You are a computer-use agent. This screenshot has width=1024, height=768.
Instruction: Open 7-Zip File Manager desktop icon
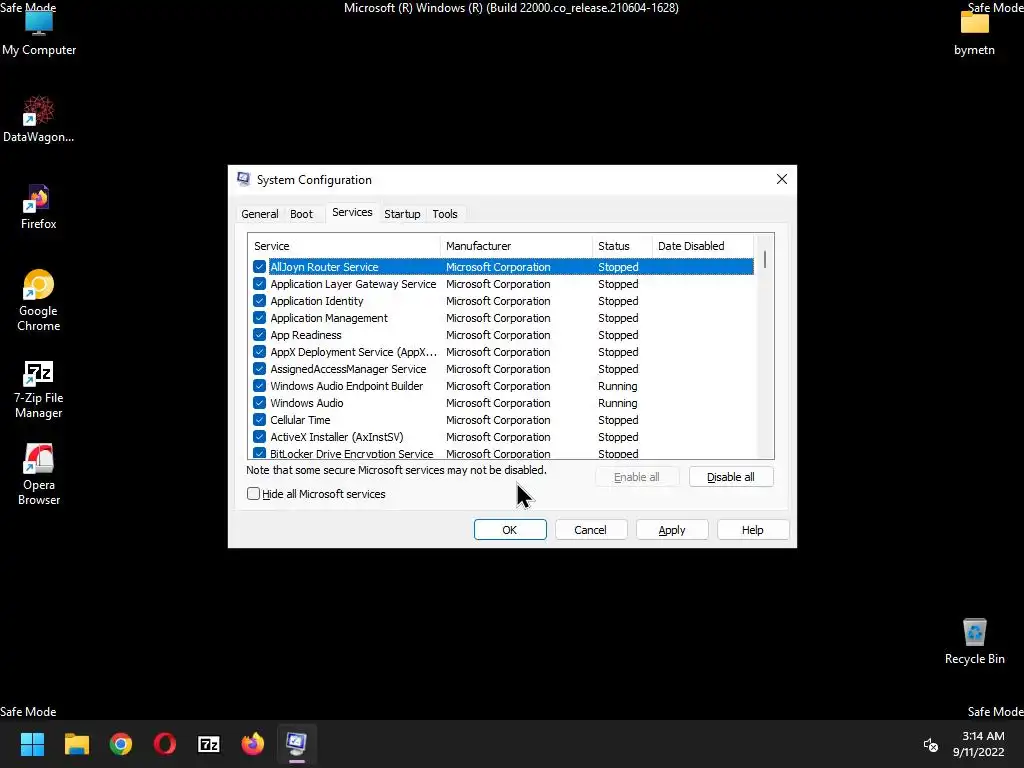[39, 389]
